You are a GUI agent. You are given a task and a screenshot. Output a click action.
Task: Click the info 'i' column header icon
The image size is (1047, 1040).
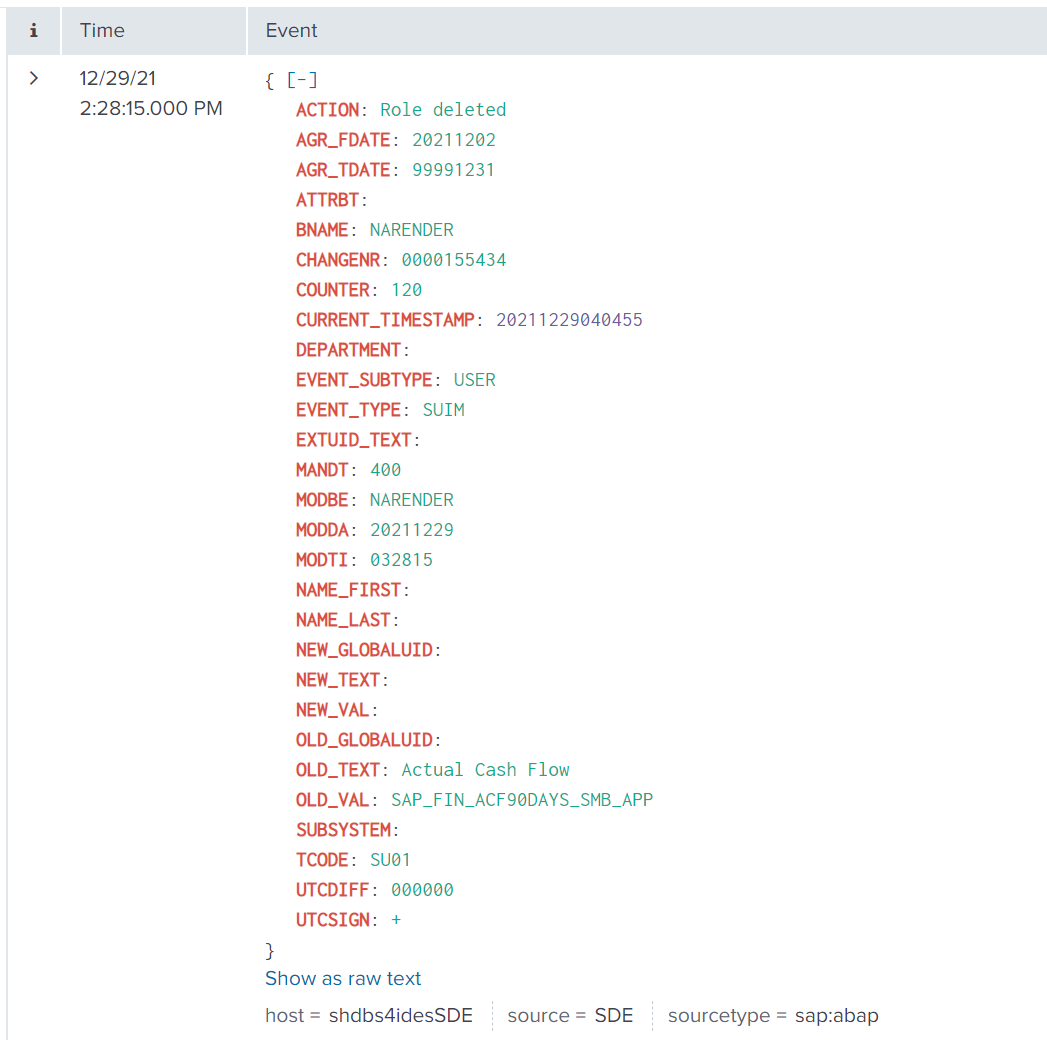pyautogui.click(x=33, y=31)
